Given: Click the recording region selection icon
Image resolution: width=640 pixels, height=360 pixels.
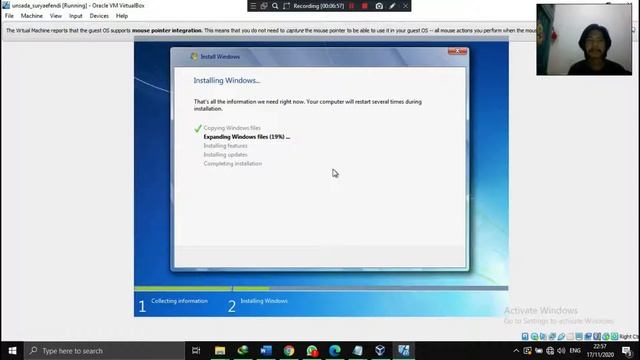Looking at the screenshot, I should [x=286, y=6].
